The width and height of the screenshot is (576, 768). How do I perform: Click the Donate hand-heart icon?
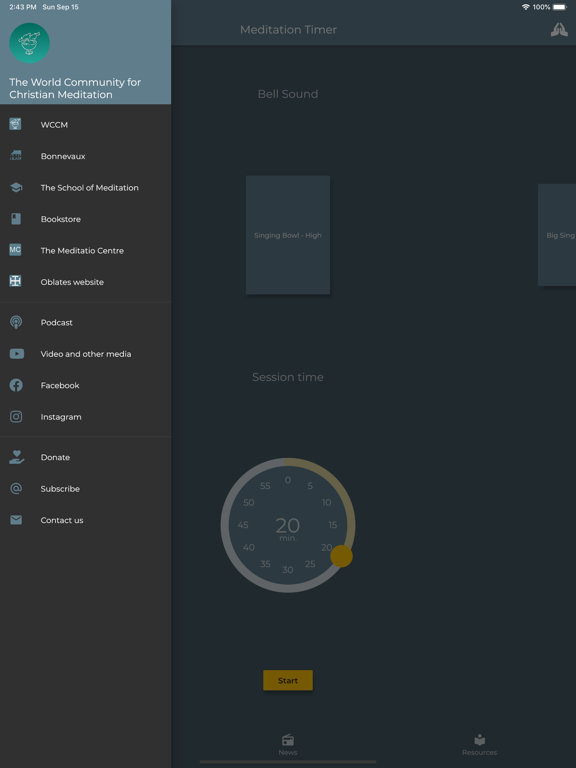click(x=16, y=457)
